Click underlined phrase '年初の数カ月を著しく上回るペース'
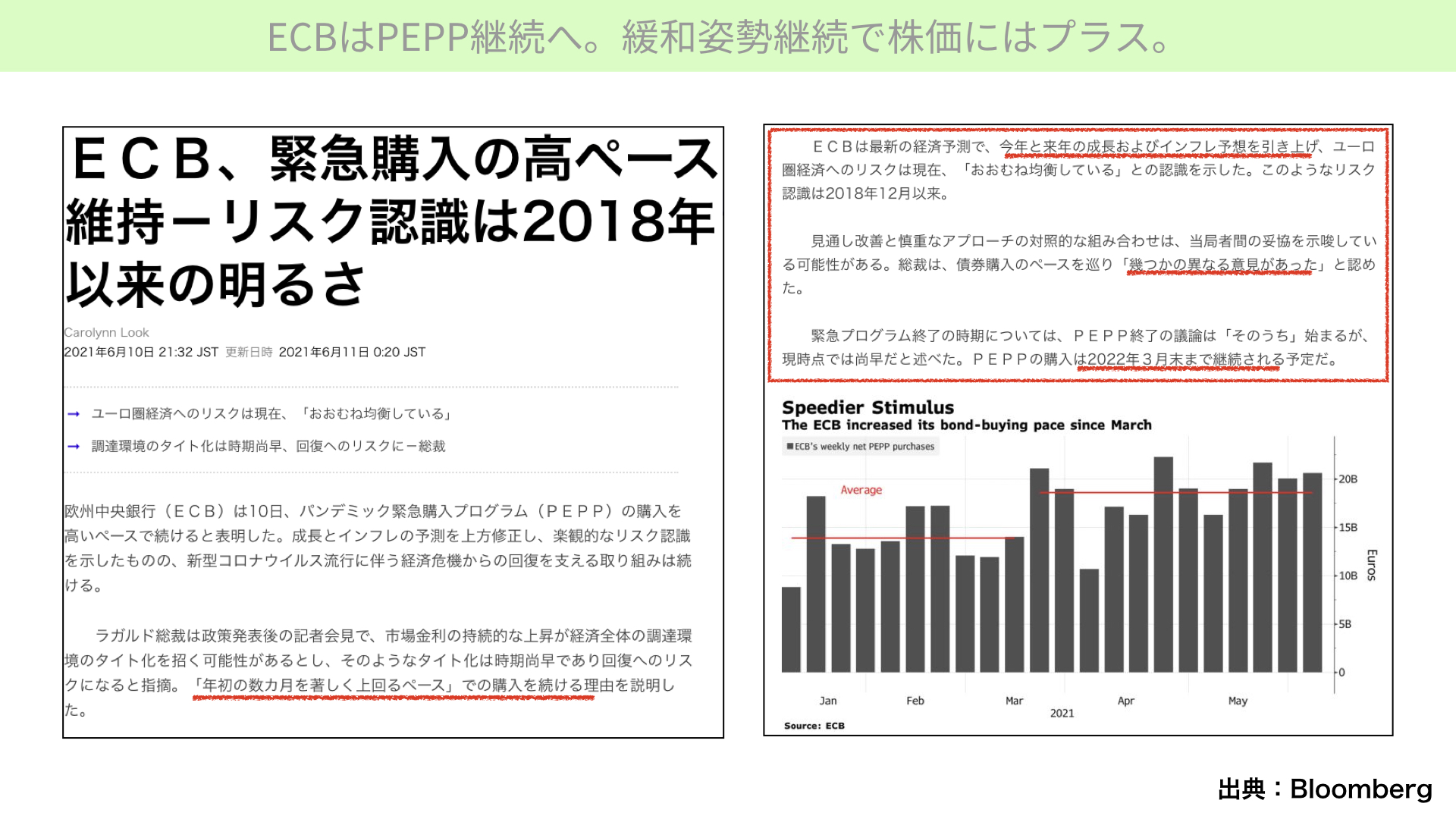Viewport: 1456px width, 819px height. click(x=324, y=686)
